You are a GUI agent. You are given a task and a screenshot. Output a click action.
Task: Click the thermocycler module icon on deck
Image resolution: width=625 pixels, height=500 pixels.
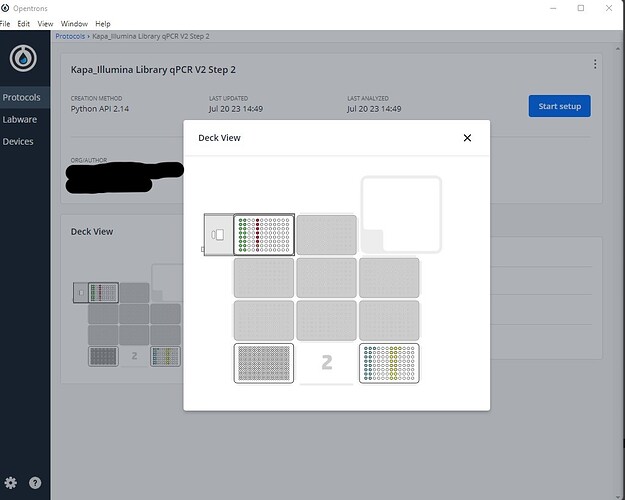218,234
